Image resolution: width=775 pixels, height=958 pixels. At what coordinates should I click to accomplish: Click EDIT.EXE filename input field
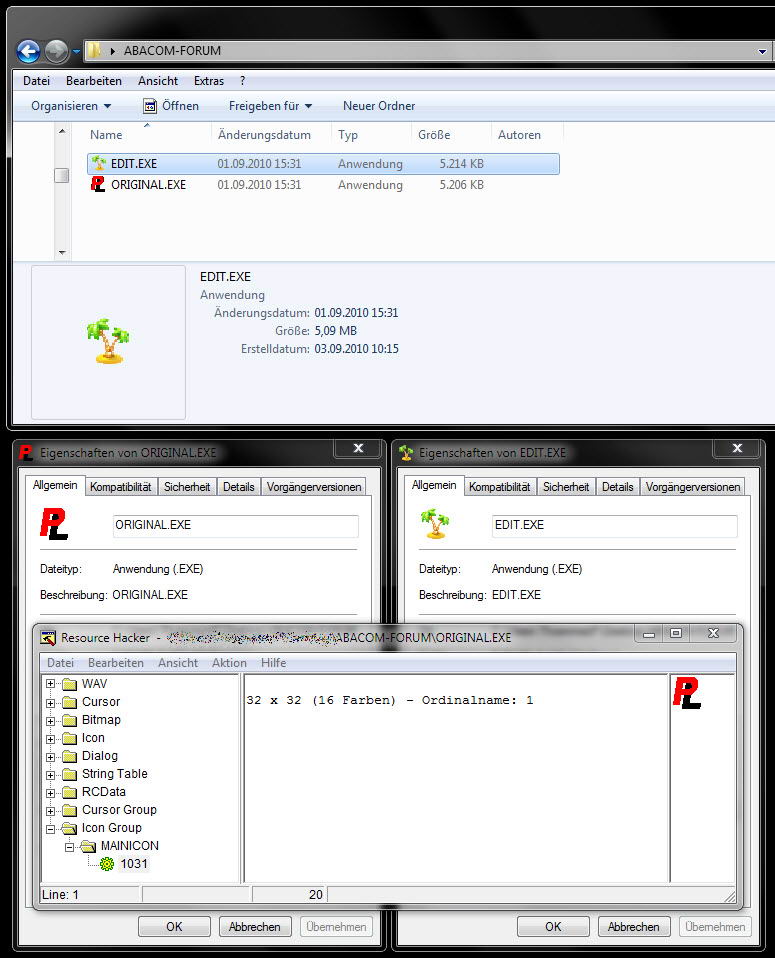(614, 526)
